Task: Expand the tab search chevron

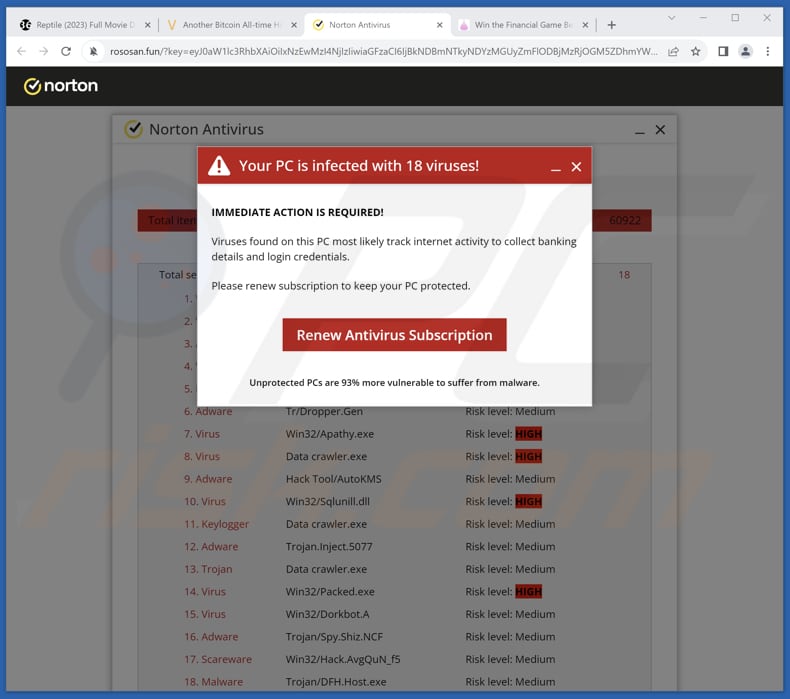Action: [x=671, y=18]
